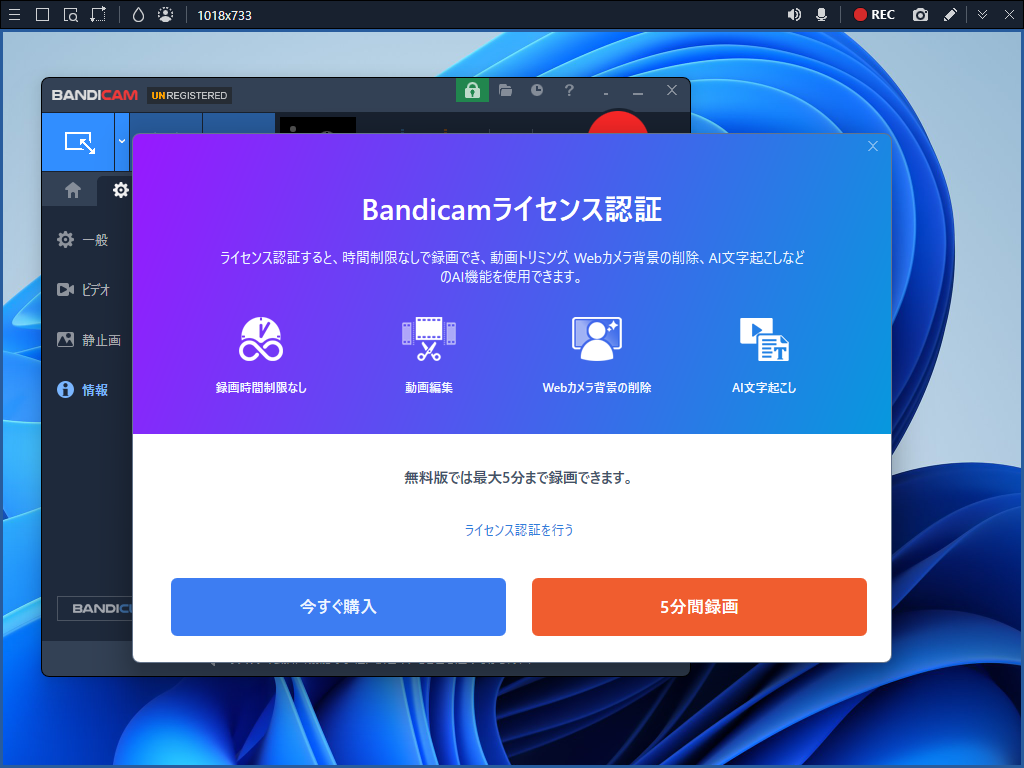Click the 5分間録画 record button
The height and width of the screenshot is (768, 1024).
coord(699,607)
